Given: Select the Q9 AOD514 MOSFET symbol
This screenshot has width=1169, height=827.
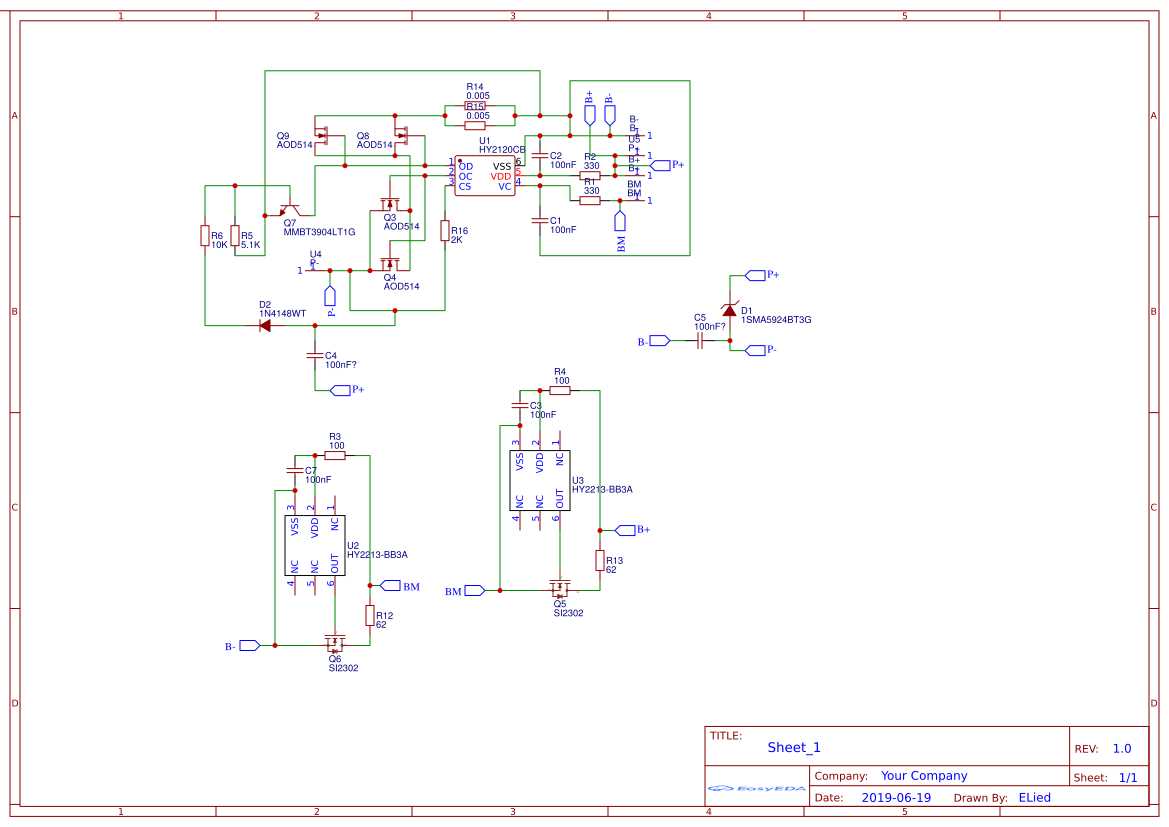Looking at the screenshot, I should click(323, 136).
